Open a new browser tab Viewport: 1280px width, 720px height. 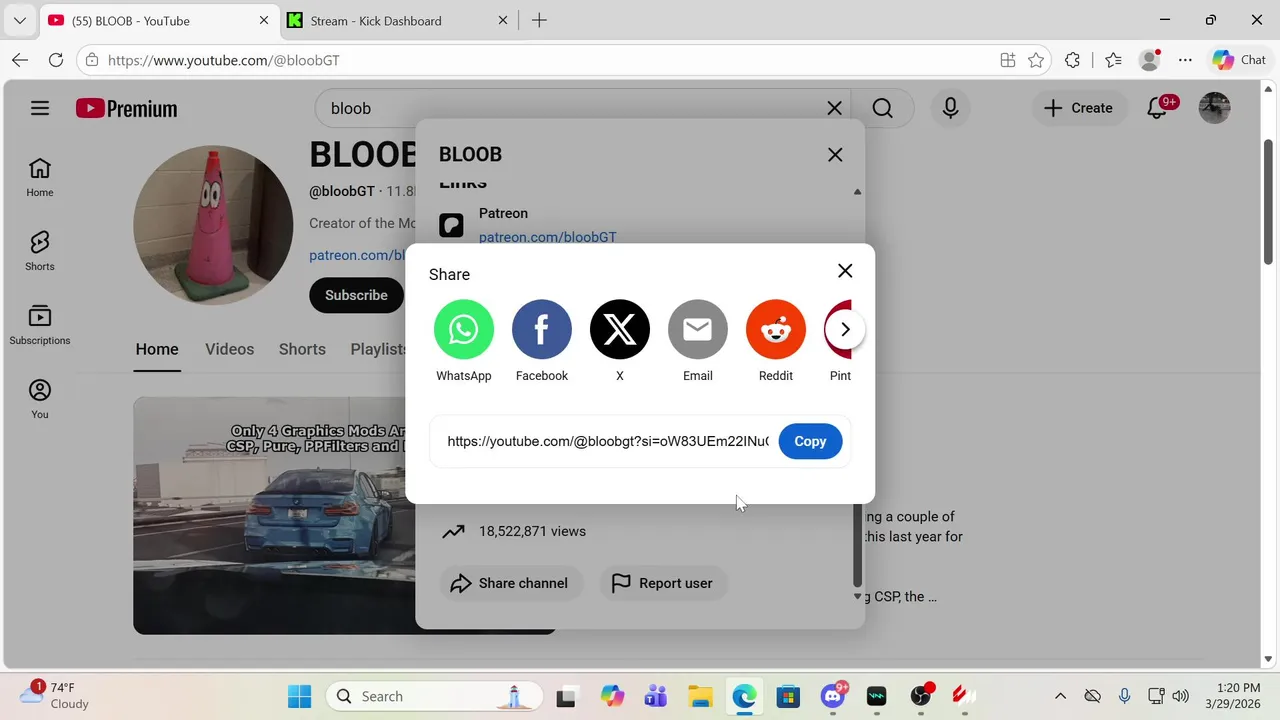point(539,20)
